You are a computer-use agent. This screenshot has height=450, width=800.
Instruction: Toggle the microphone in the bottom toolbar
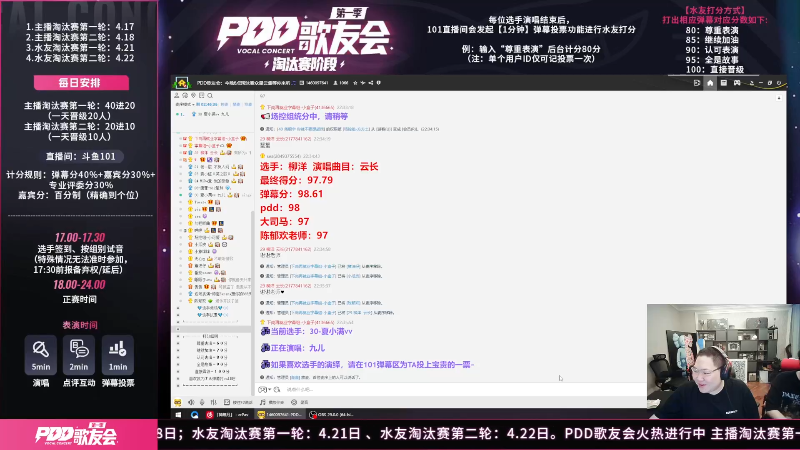click(x=202, y=403)
